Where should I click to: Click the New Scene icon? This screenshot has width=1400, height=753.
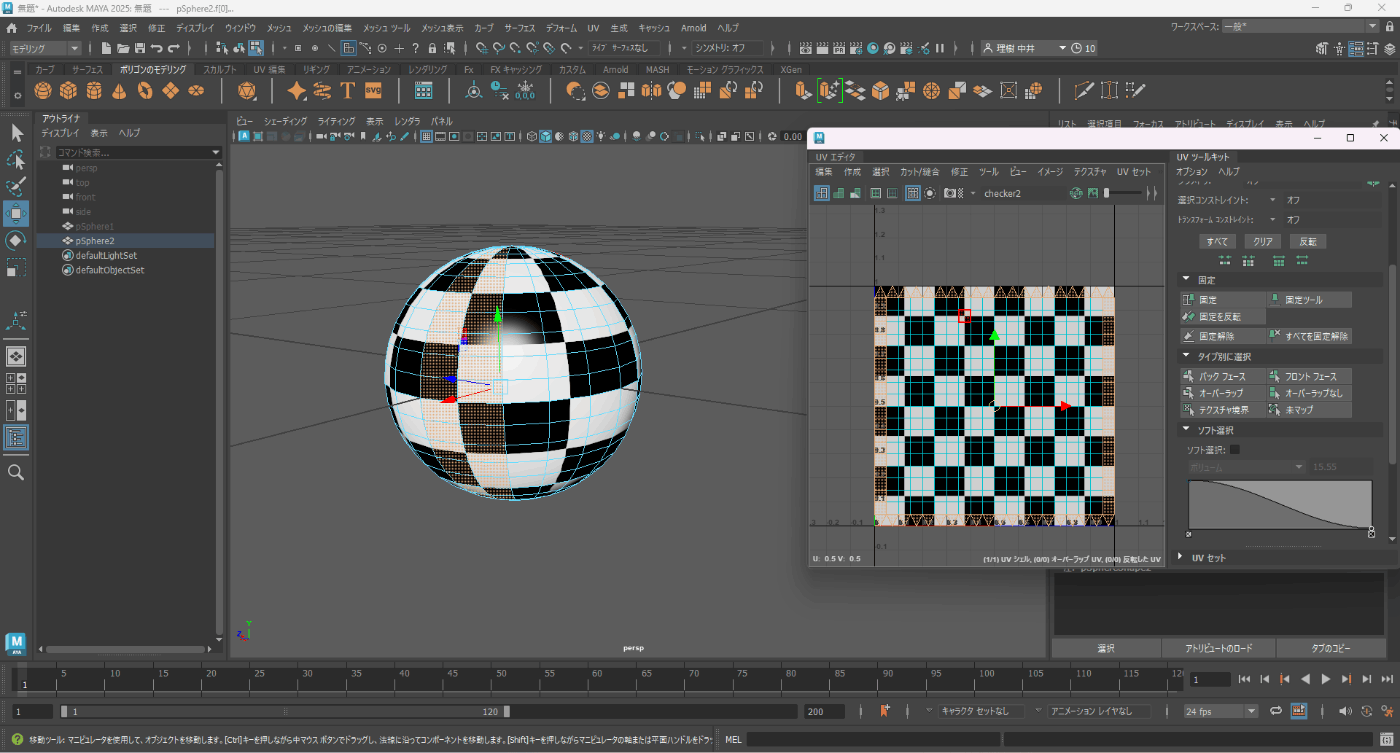(x=105, y=48)
